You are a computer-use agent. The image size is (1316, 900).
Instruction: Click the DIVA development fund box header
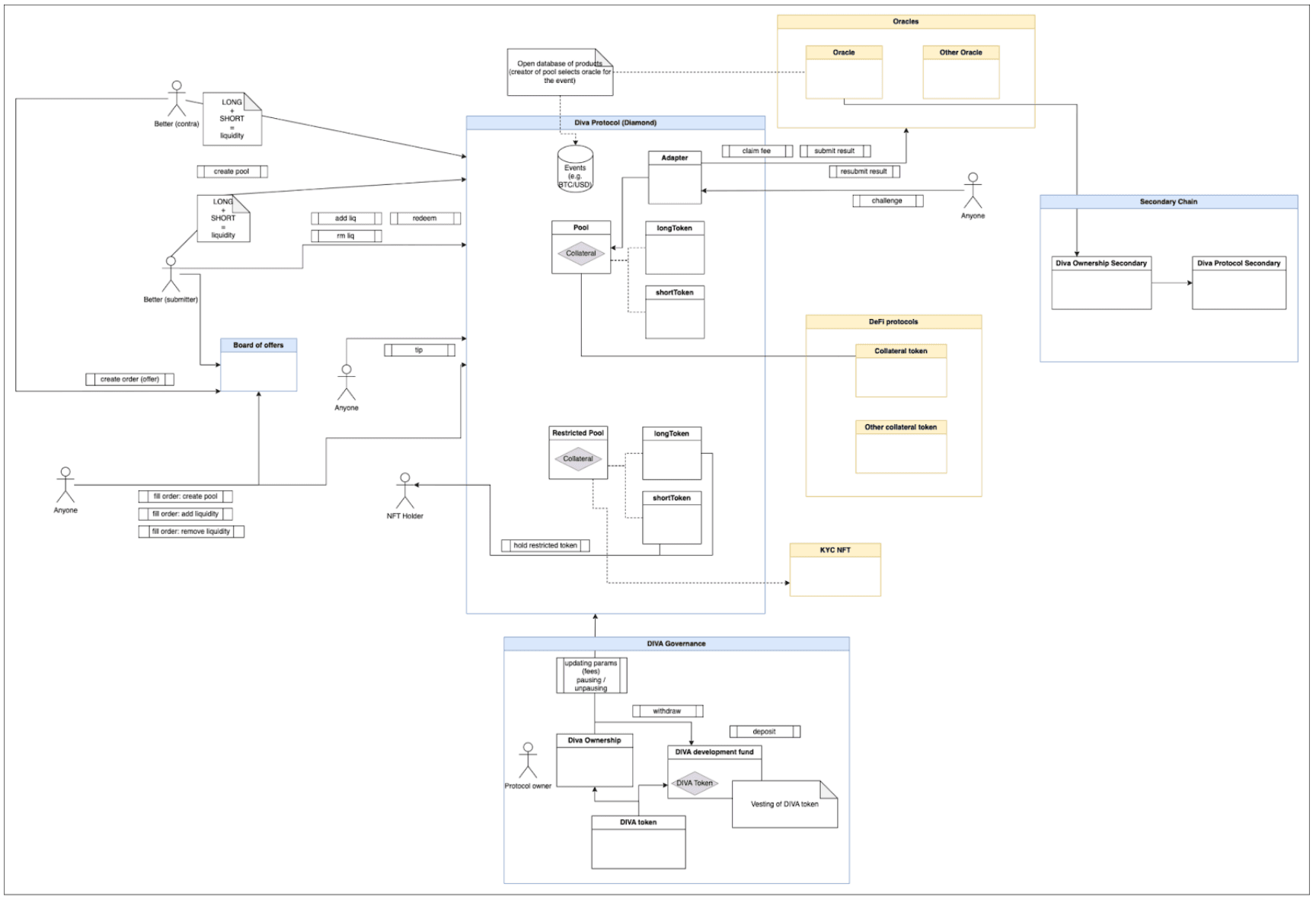pyautogui.click(x=714, y=752)
